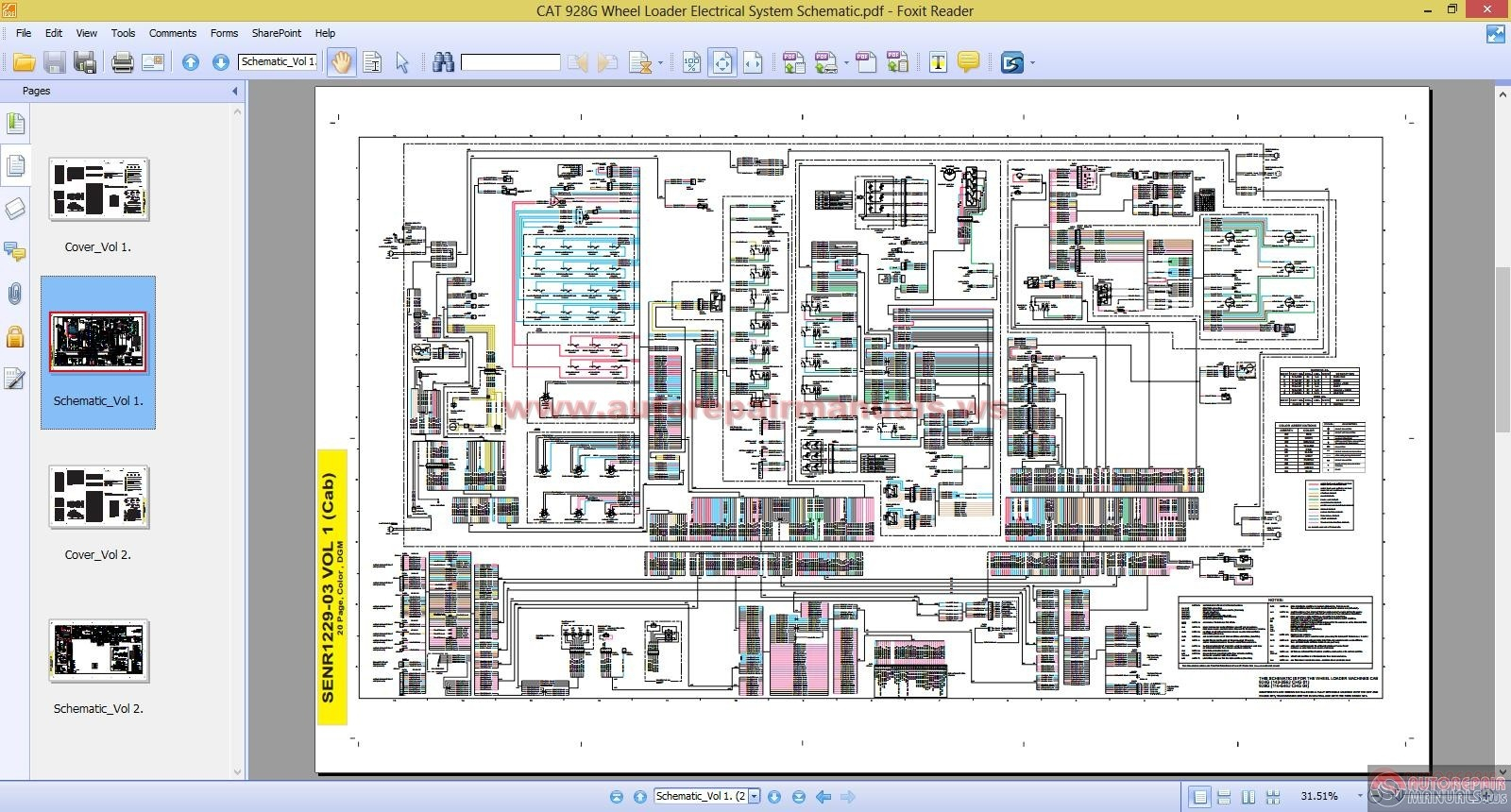Viewport: 1511px width, 812px height.
Task: Go to previous page with blue up arrow
Action: pyautogui.click(x=191, y=63)
